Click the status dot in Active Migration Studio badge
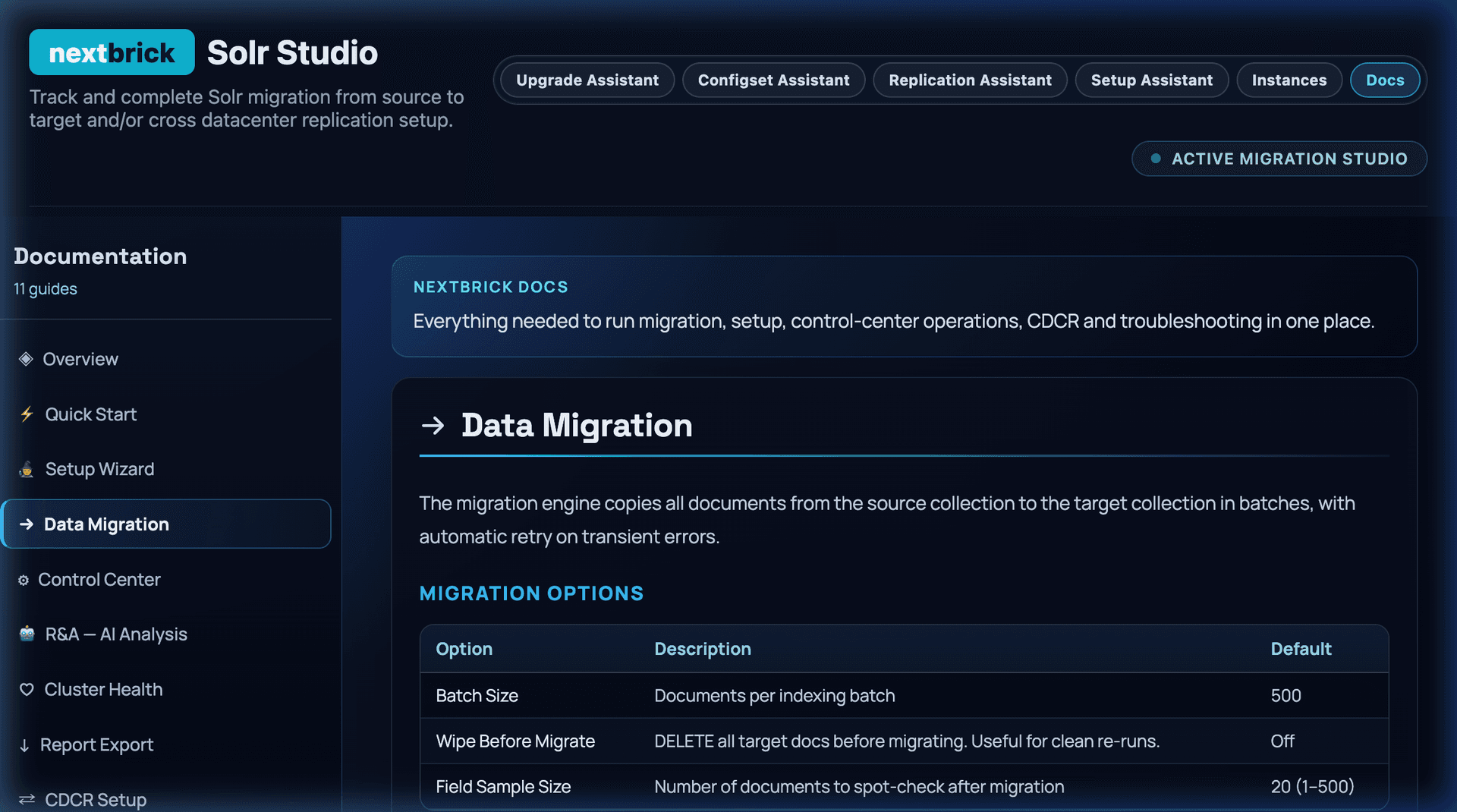The image size is (1457, 812). 1156,159
